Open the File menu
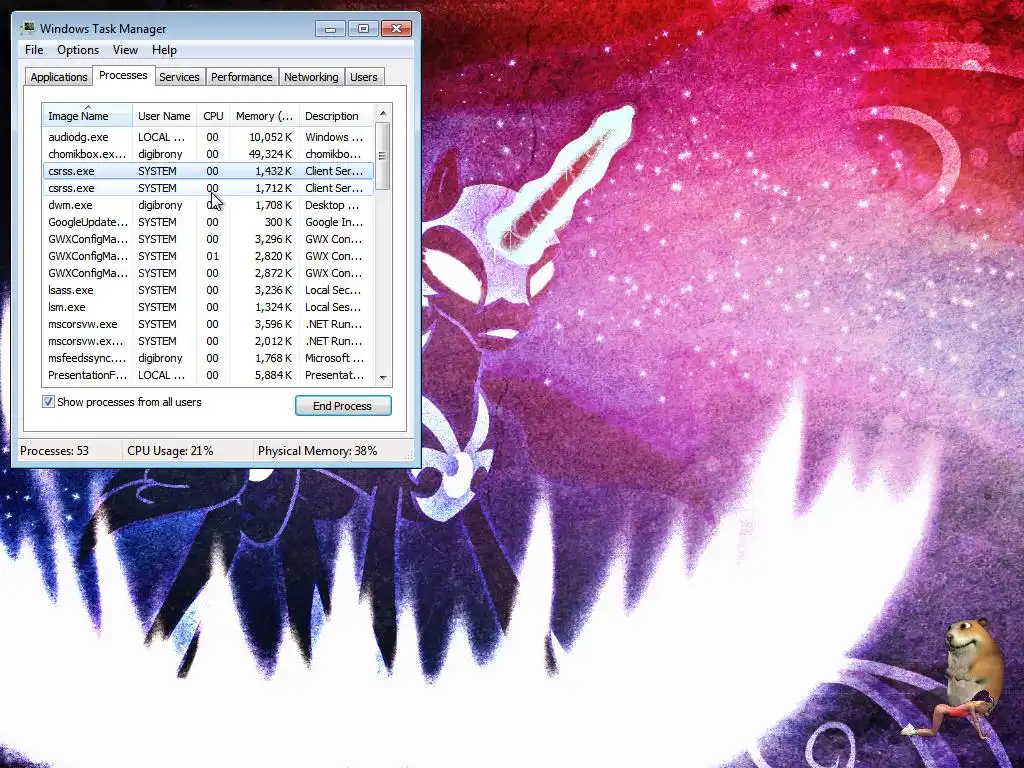Viewport: 1024px width, 768px height. pyautogui.click(x=34, y=50)
